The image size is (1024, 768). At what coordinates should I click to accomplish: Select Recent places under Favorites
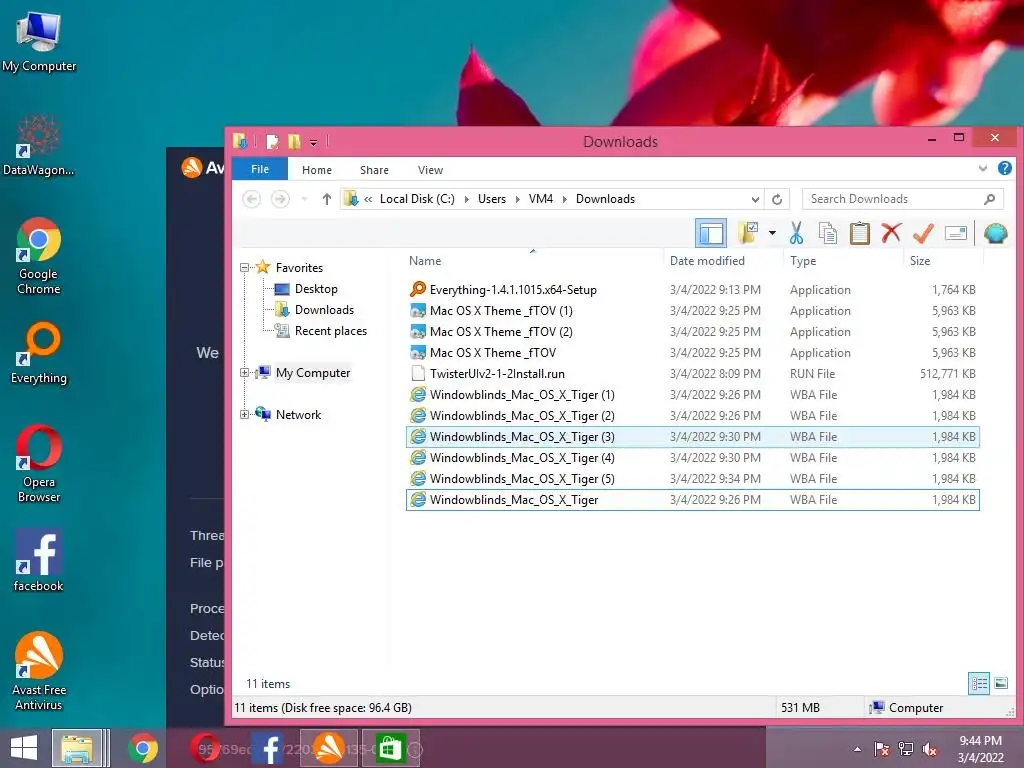(x=320, y=330)
